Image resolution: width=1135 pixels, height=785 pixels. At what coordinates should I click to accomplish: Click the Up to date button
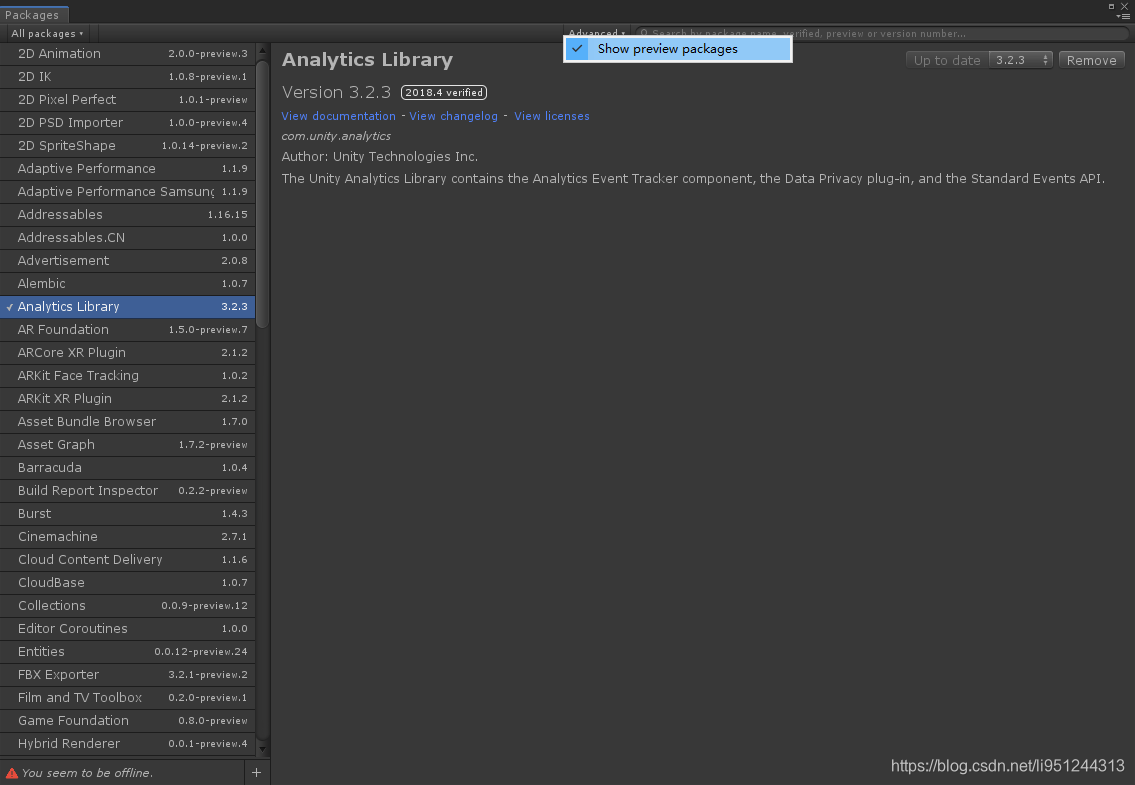pyautogui.click(x=947, y=60)
